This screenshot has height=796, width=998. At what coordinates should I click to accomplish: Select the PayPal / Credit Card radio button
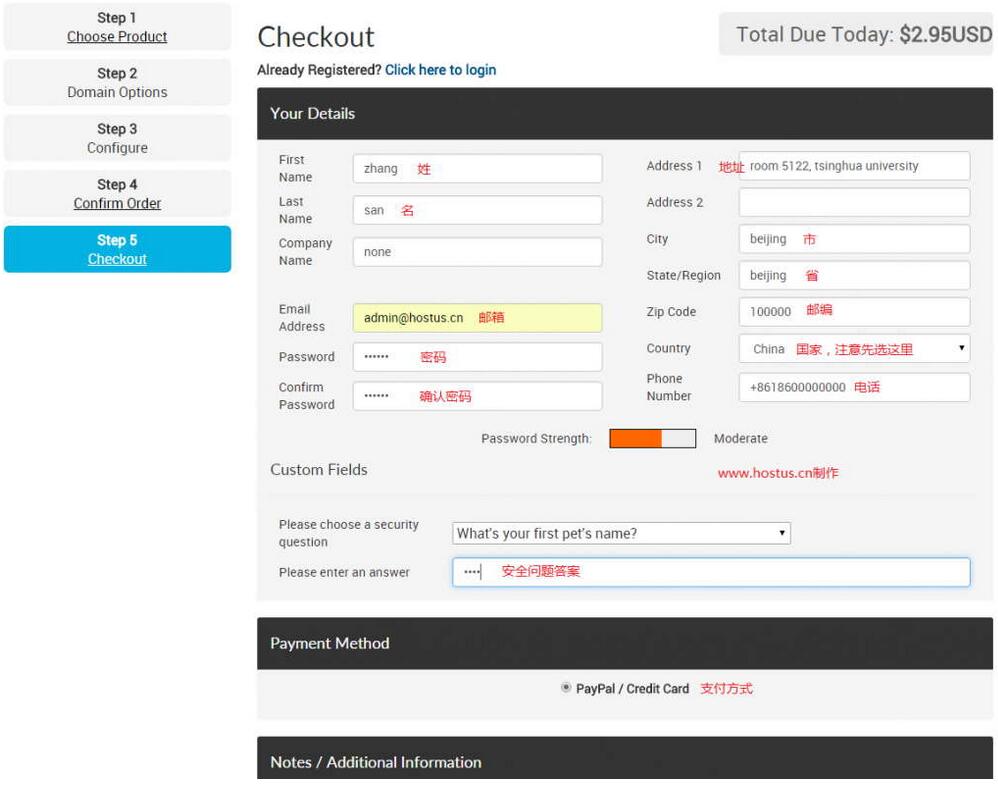(x=567, y=688)
